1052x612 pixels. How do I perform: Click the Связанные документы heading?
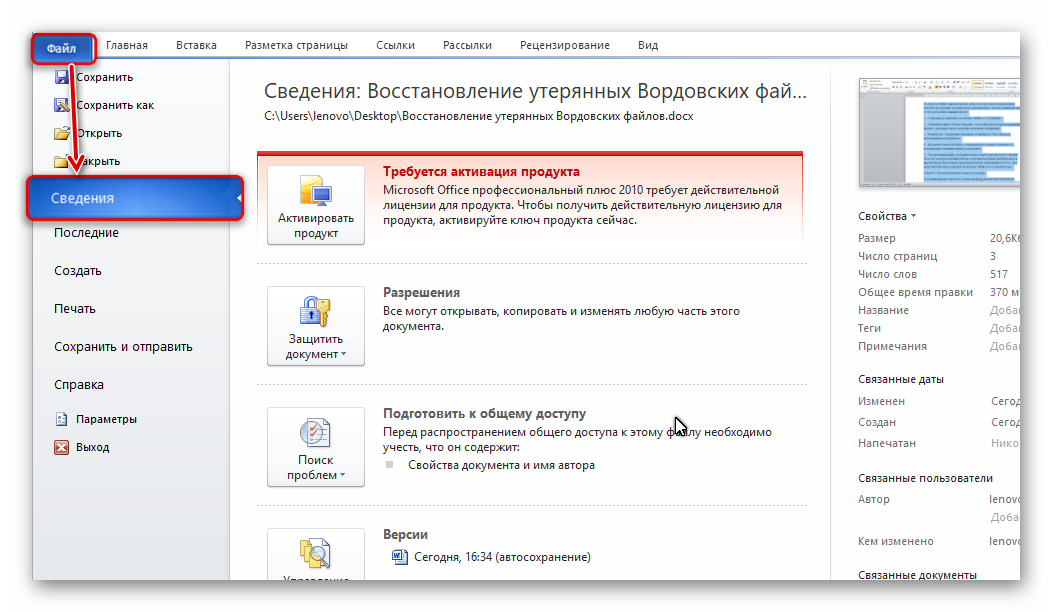tap(917, 575)
